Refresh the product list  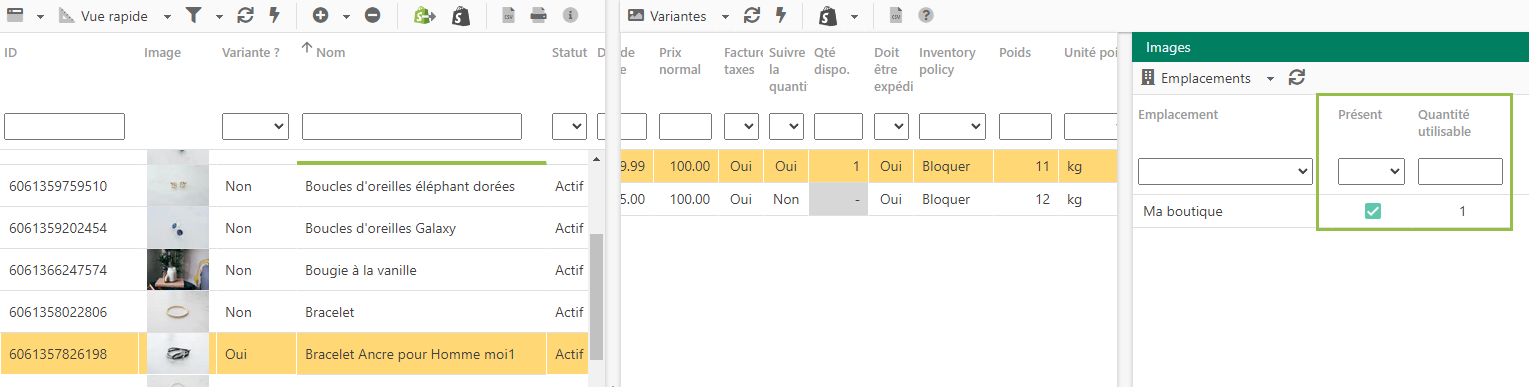click(x=245, y=16)
